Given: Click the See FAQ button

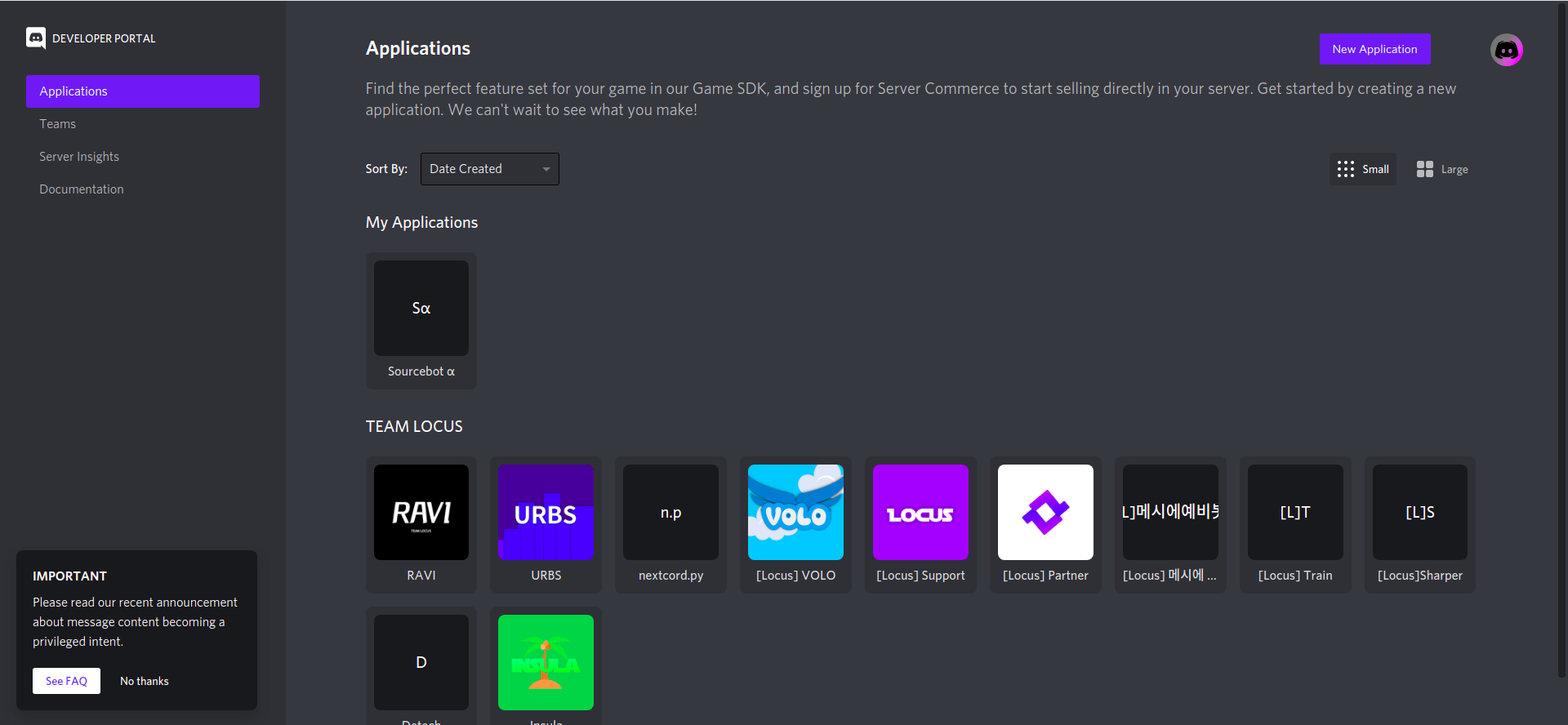Looking at the screenshot, I should coord(66,681).
